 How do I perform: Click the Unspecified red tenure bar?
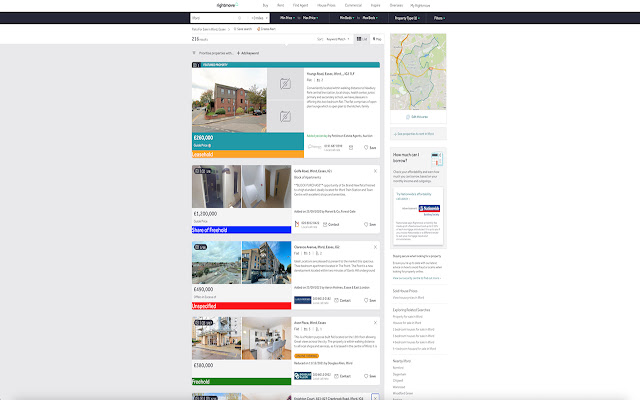pos(241,306)
